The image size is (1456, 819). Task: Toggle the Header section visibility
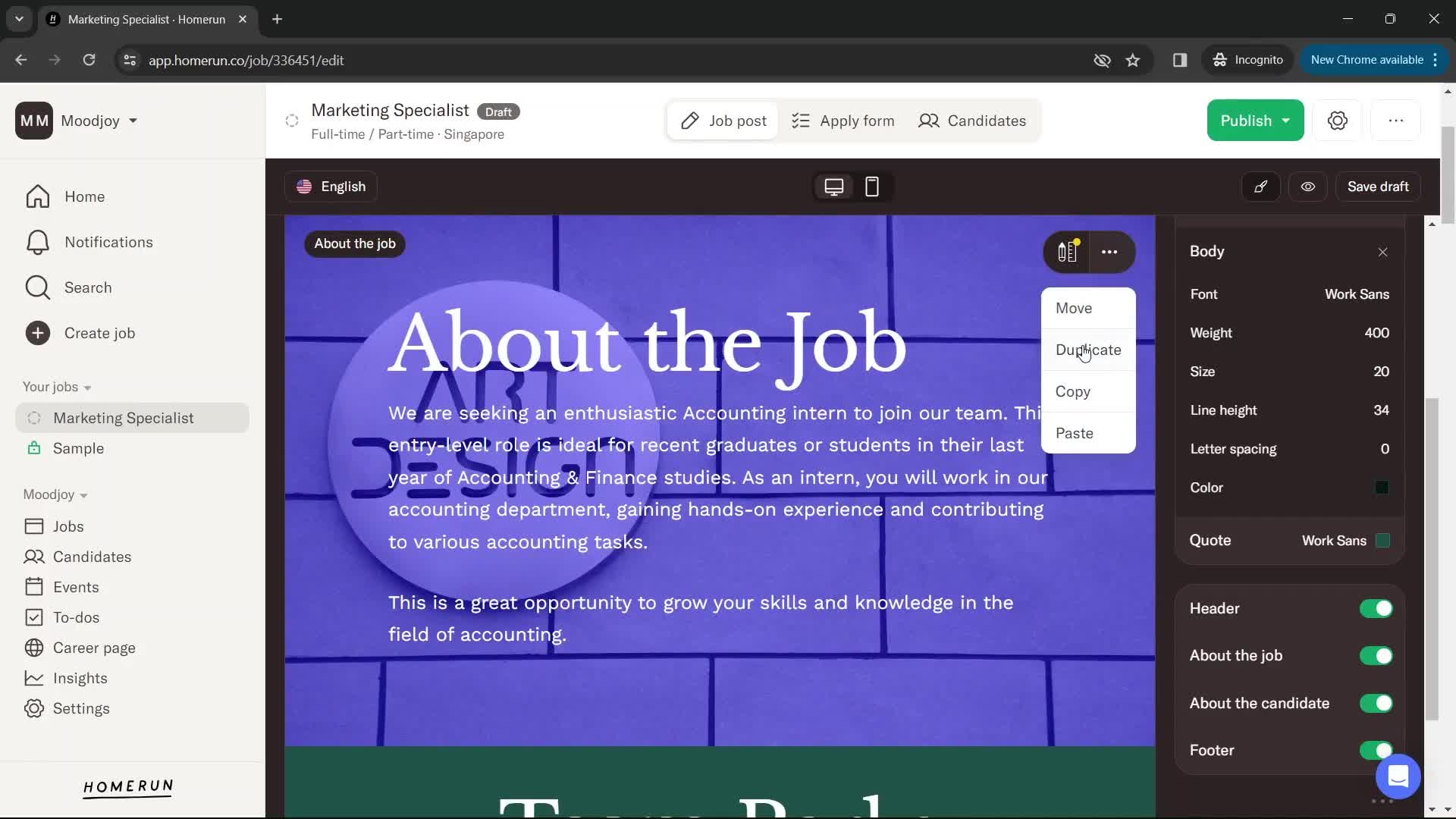1377,609
